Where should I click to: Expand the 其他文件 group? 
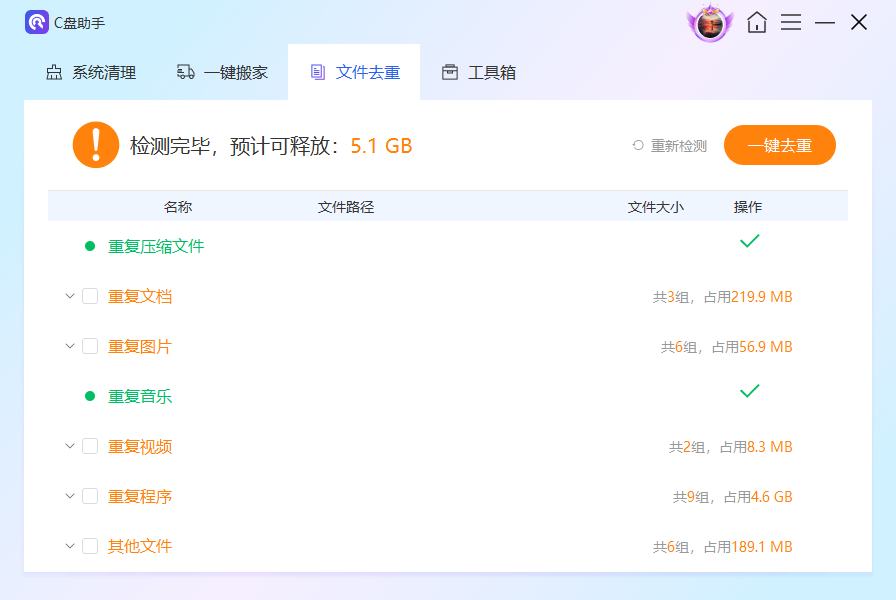pos(68,546)
